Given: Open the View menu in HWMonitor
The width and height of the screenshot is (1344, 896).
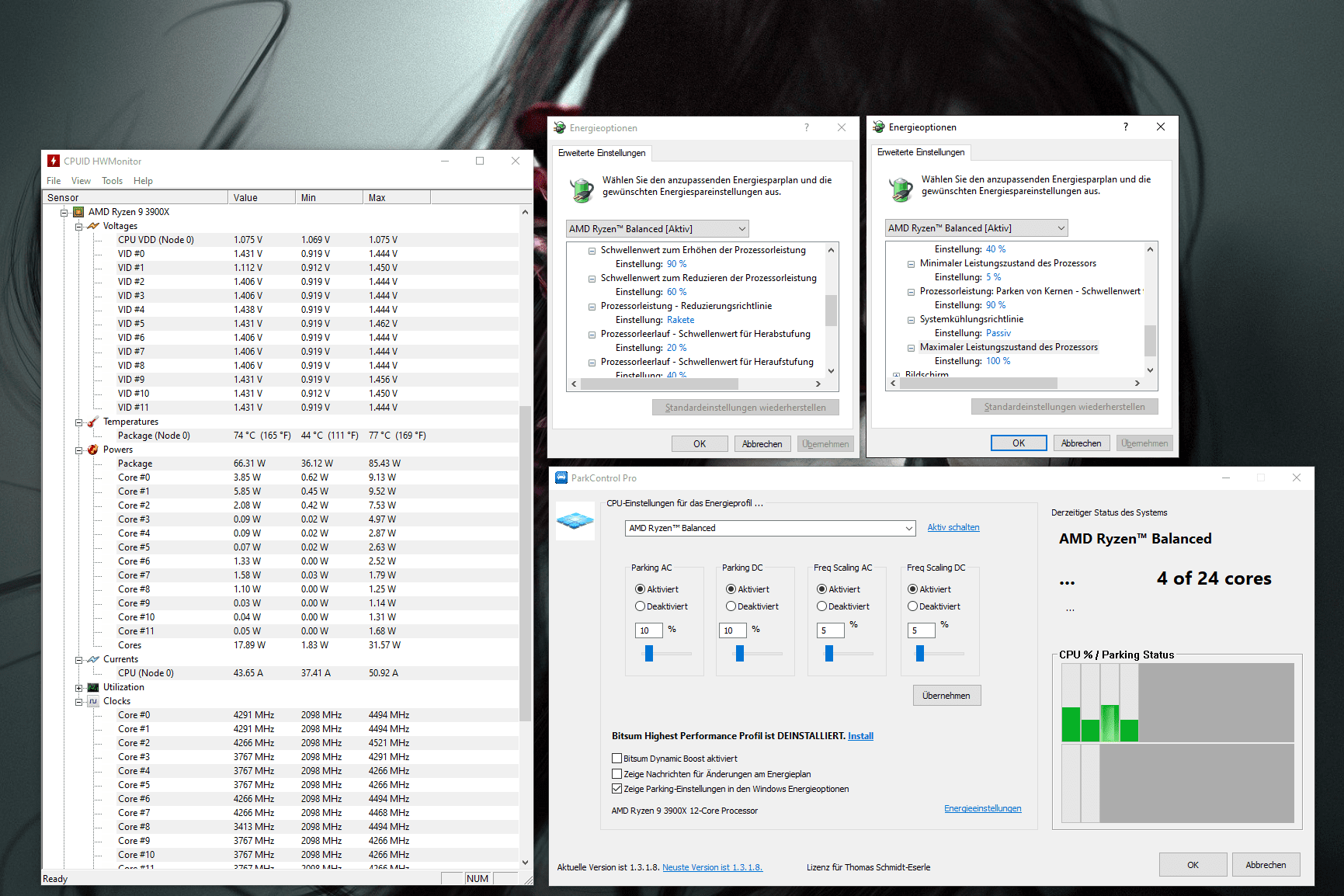Looking at the screenshot, I should click(81, 181).
